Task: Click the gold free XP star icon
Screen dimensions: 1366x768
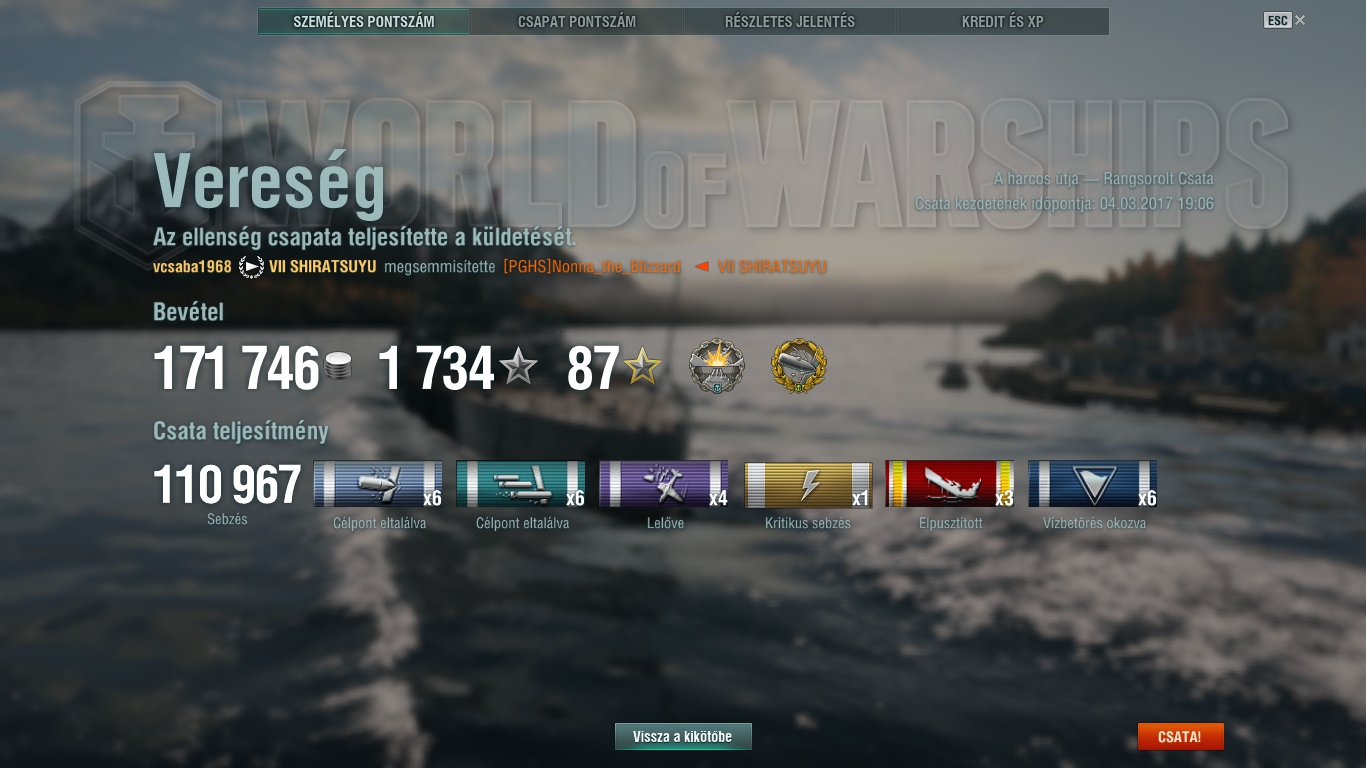Action: 642,368
